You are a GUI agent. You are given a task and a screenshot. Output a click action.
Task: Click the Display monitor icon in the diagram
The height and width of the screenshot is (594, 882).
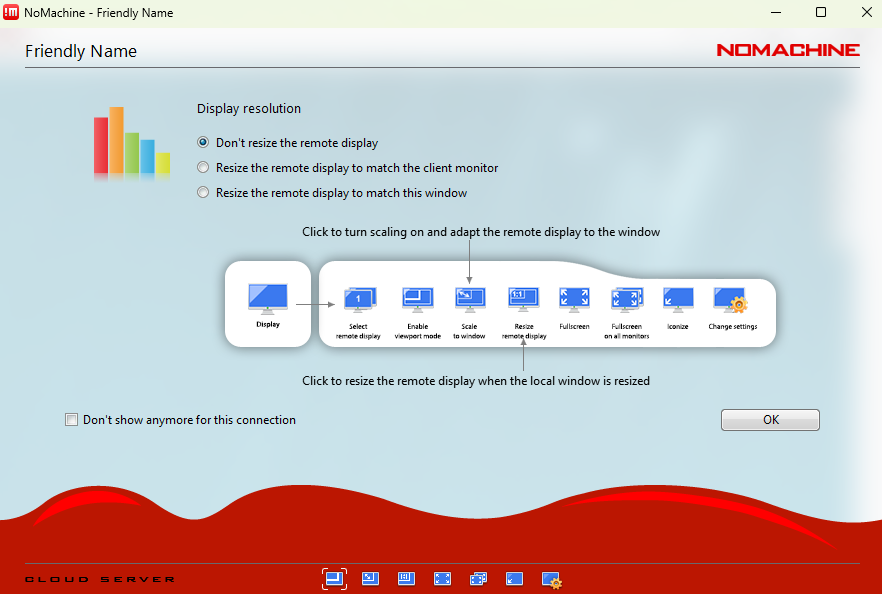pos(268,299)
